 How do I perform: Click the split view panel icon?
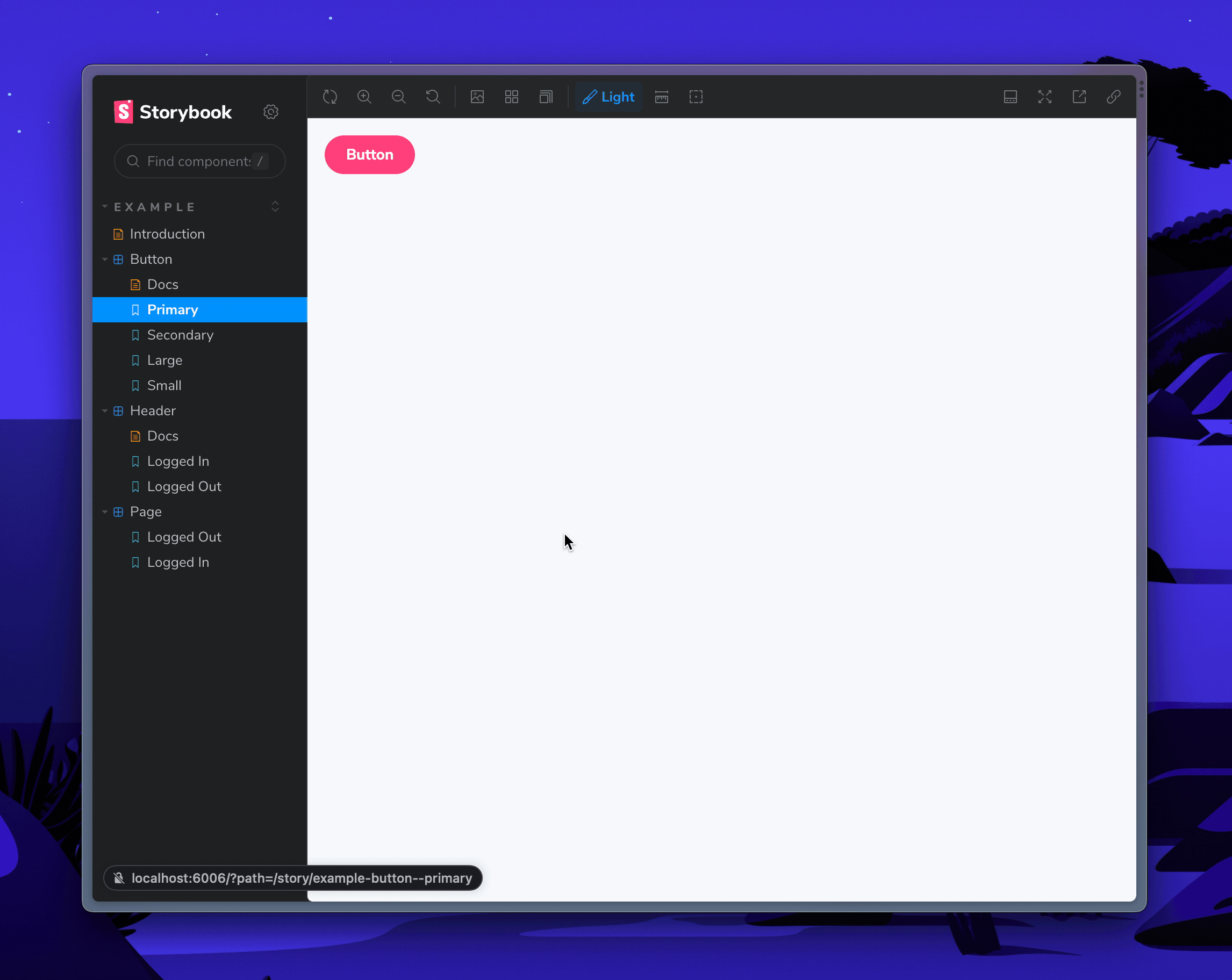(1011, 97)
